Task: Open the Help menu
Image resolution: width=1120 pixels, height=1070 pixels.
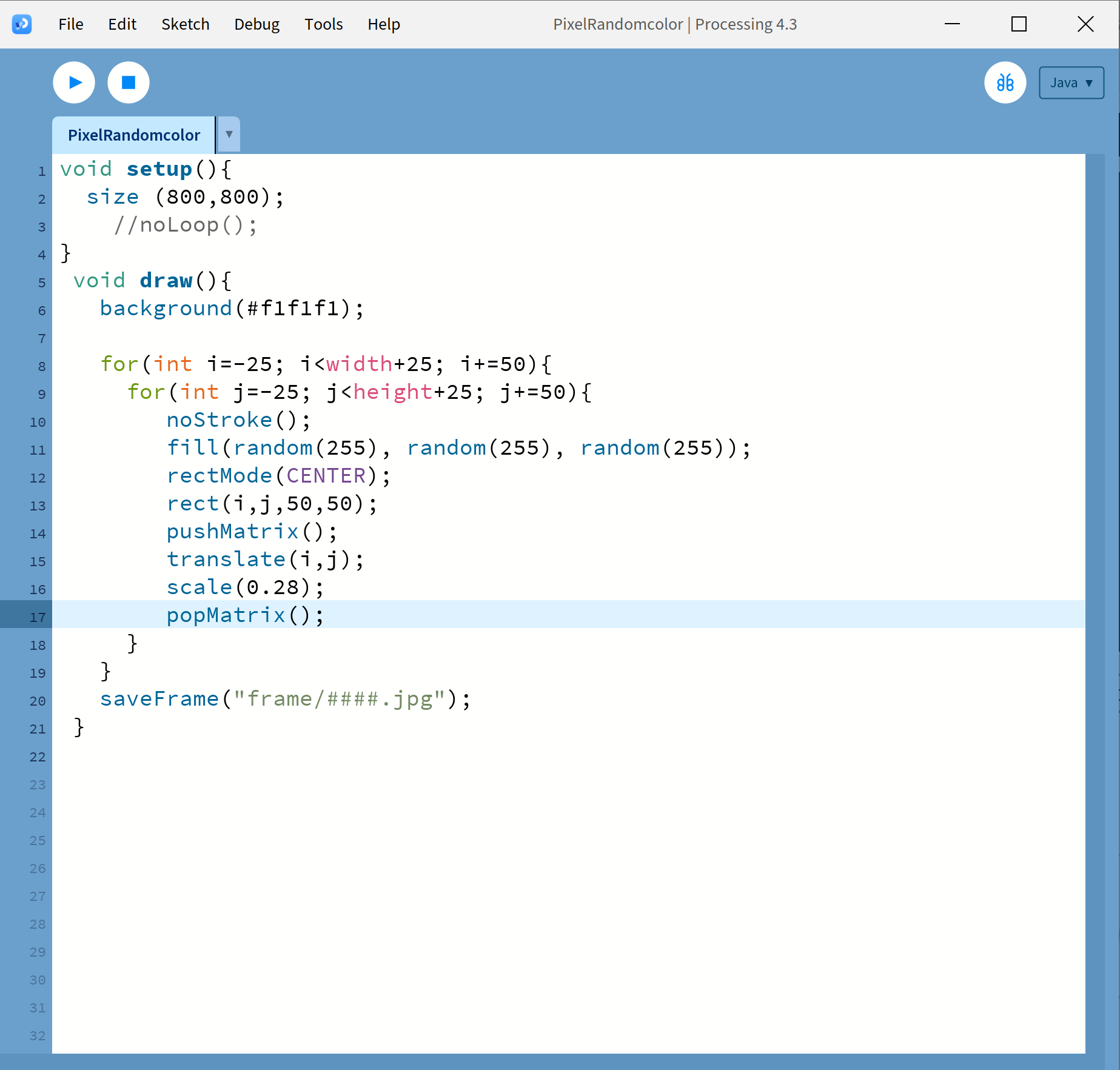Action: tap(383, 24)
